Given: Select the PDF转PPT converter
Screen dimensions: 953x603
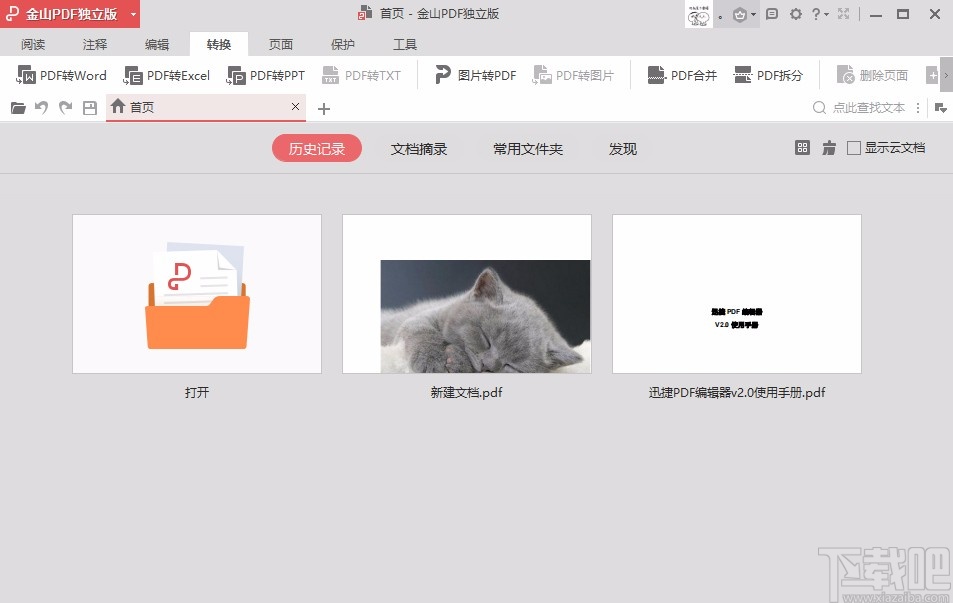Looking at the screenshot, I should pos(265,74).
